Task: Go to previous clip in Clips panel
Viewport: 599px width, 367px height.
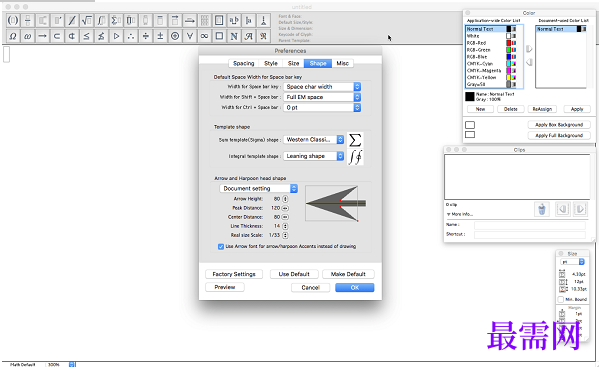Action: [562, 209]
